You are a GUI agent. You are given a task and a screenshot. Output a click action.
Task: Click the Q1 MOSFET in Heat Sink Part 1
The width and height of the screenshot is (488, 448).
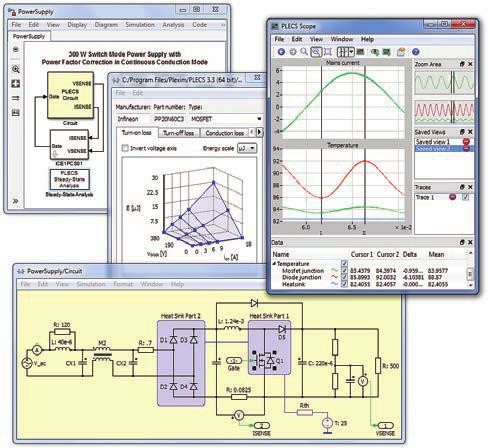pos(265,361)
